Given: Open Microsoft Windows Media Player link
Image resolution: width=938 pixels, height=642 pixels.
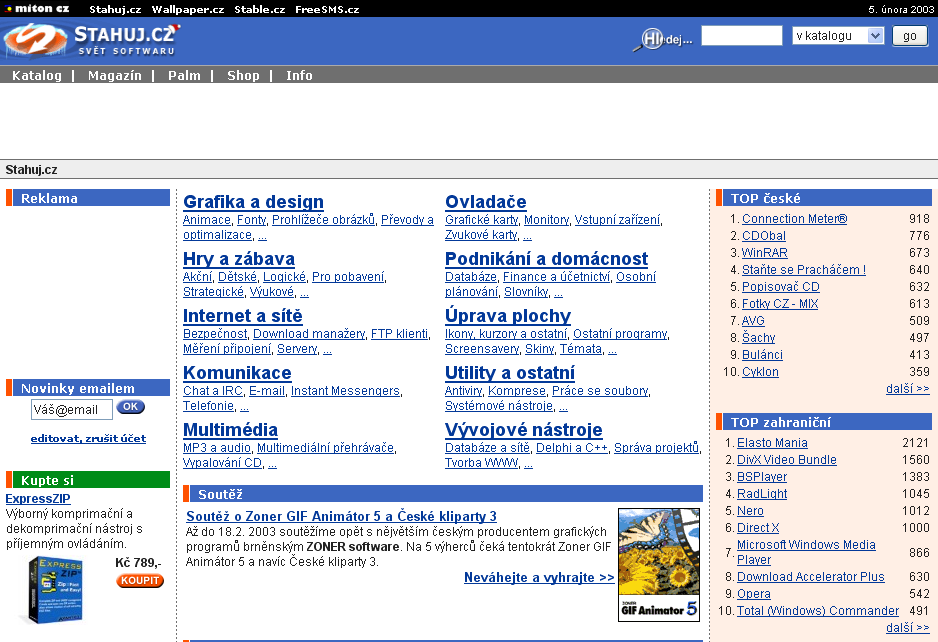Looking at the screenshot, I should (x=806, y=552).
